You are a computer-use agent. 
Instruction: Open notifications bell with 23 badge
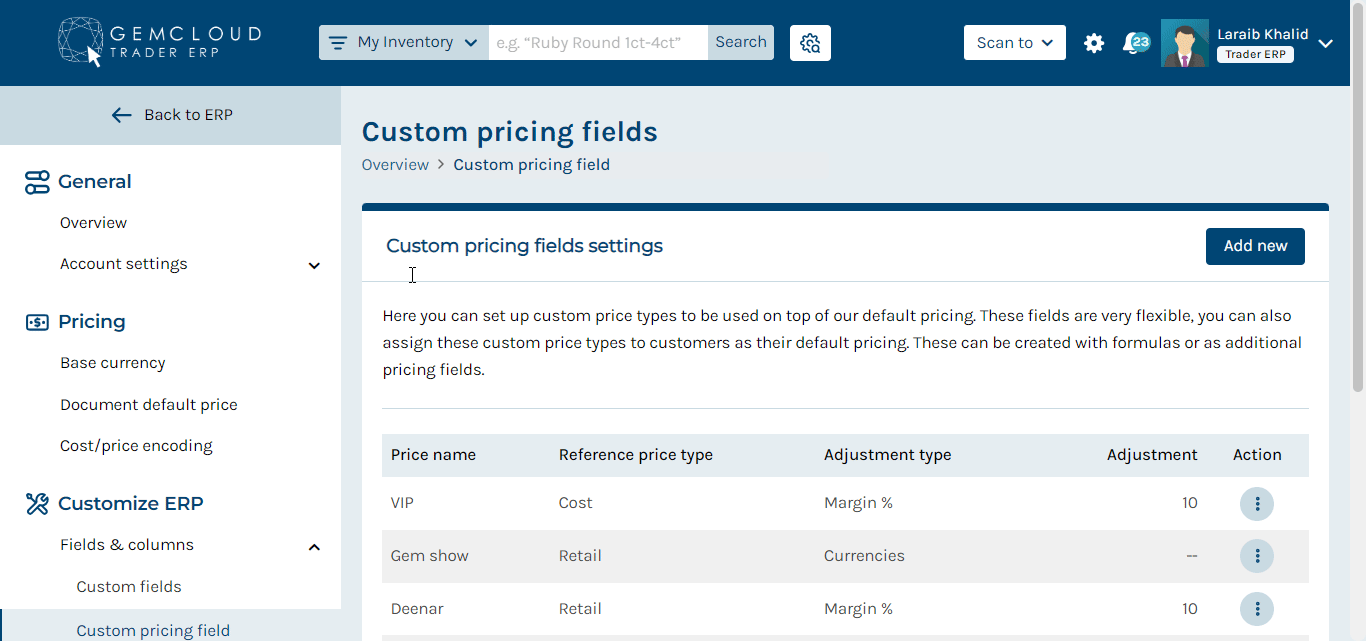pos(1134,43)
